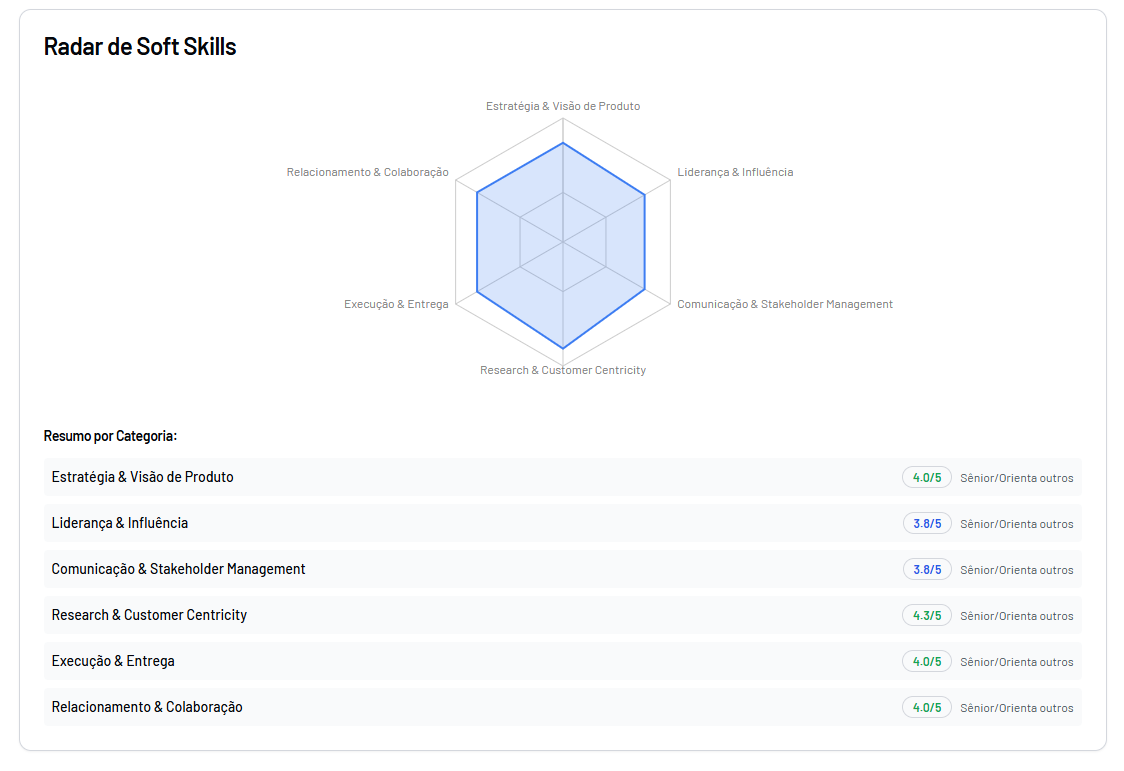
Task: Click the 3.8/5 badge for Comunicação & Stakeholder Management
Action: (926, 569)
